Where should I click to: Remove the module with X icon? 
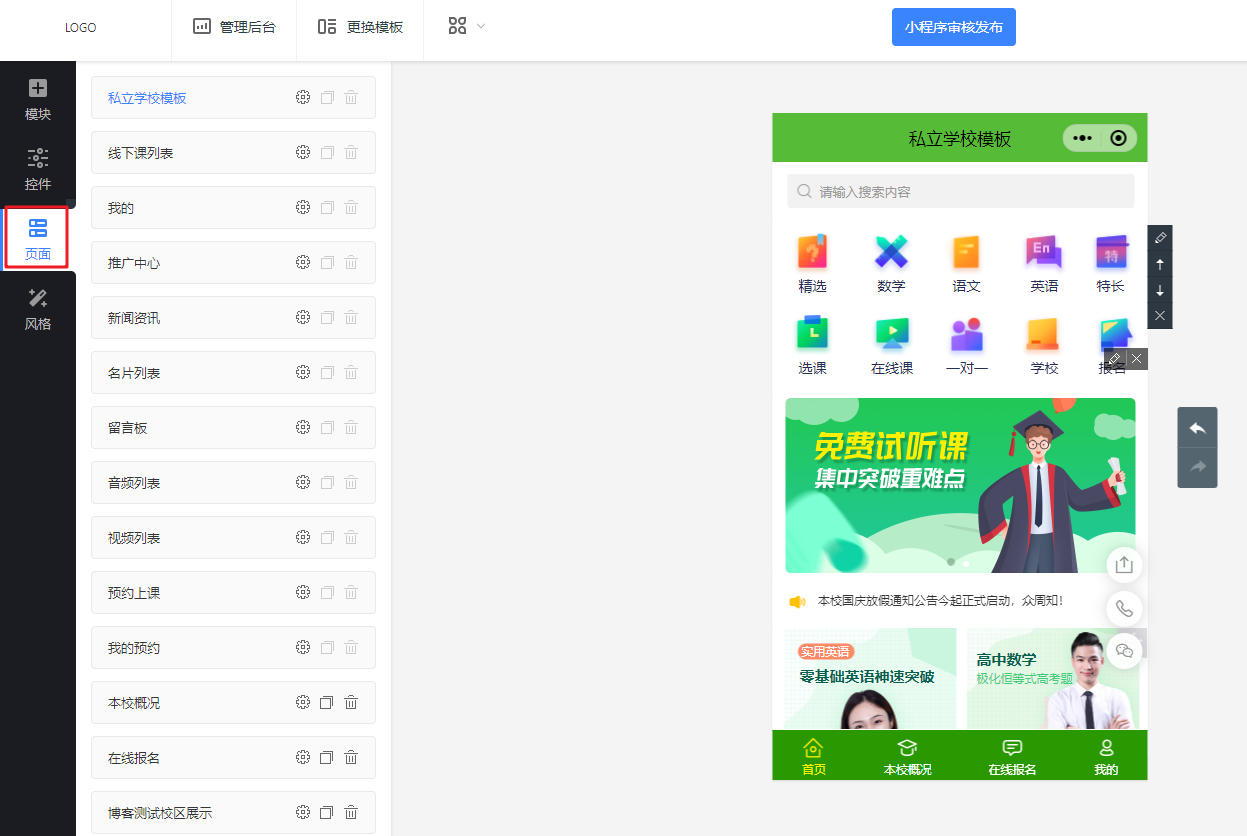coord(1160,316)
